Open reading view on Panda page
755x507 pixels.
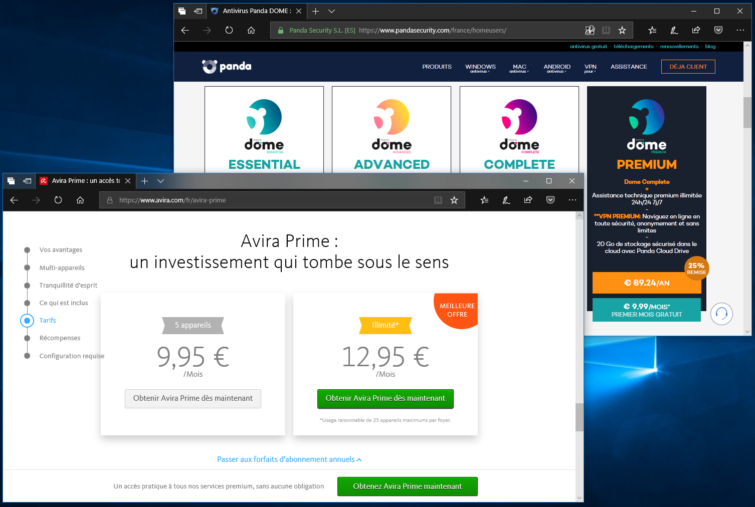pos(606,30)
